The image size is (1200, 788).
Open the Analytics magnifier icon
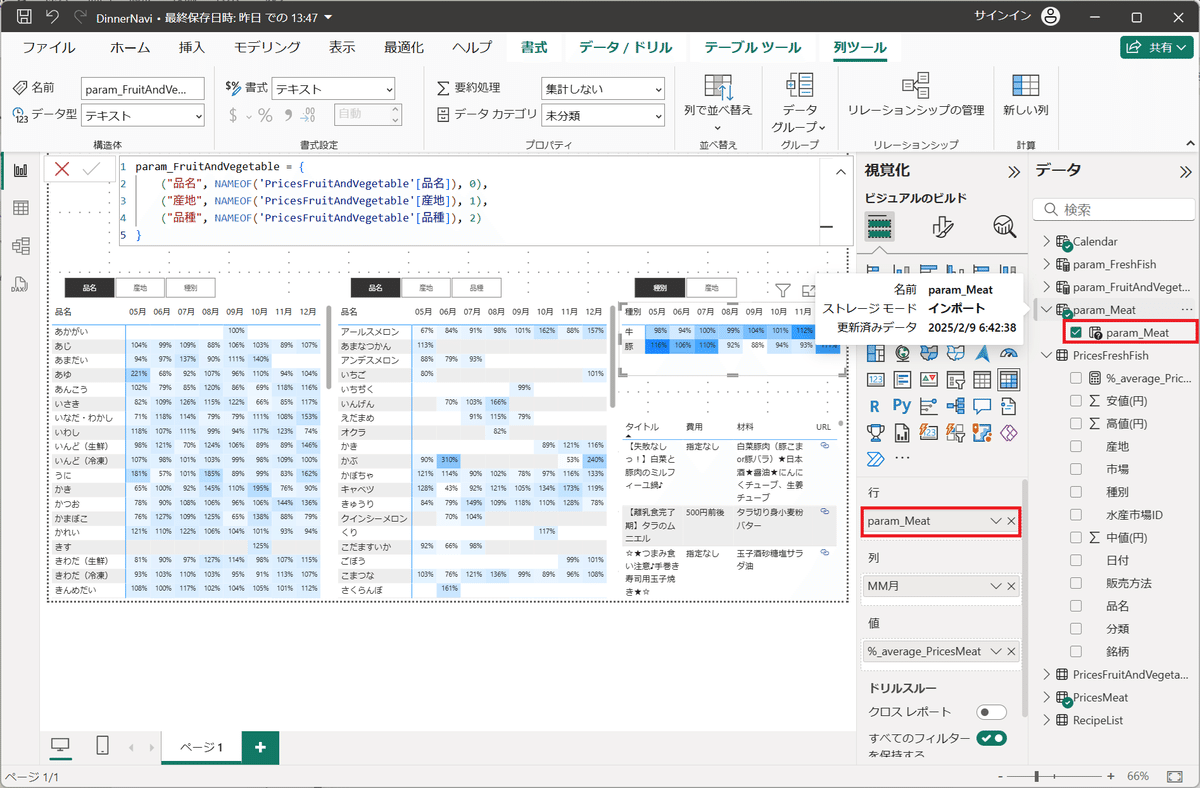click(1003, 227)
